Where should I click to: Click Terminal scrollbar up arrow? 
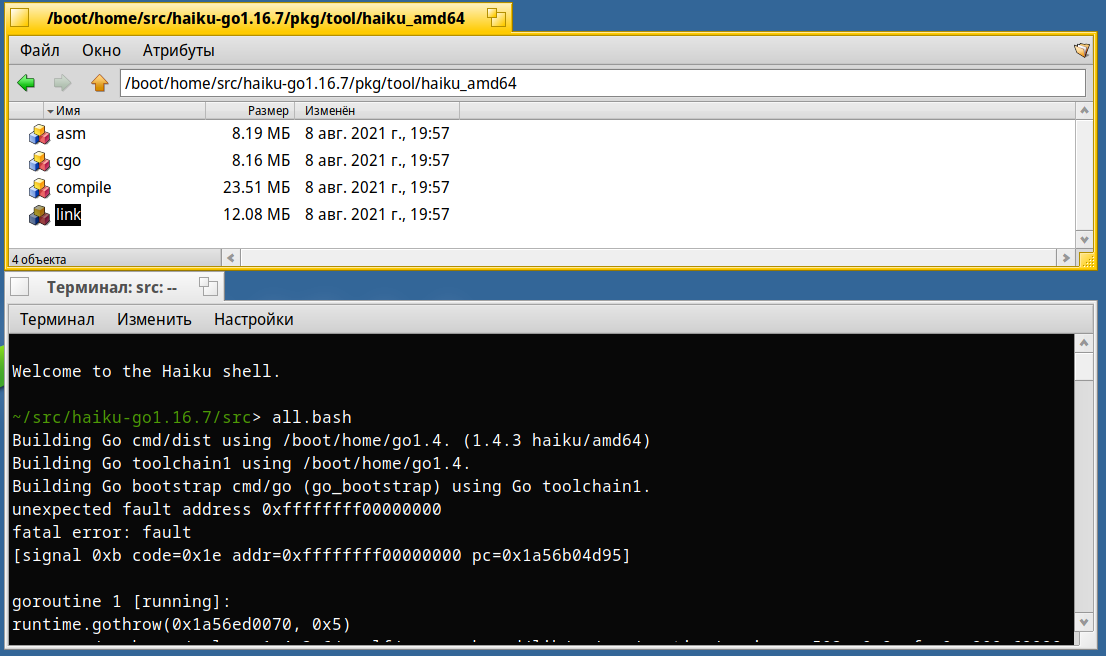pos(1084,343)
